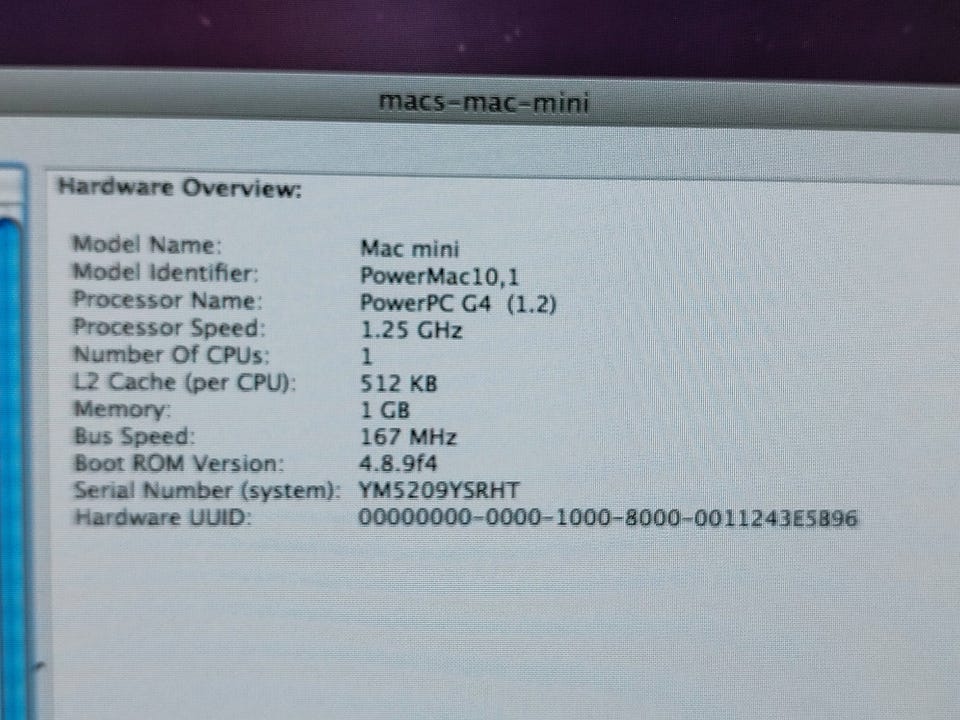Select the PowerPC G4 (1.2) value
The width and height of the screenshot is (960, 720).
[x=458, y=304]
